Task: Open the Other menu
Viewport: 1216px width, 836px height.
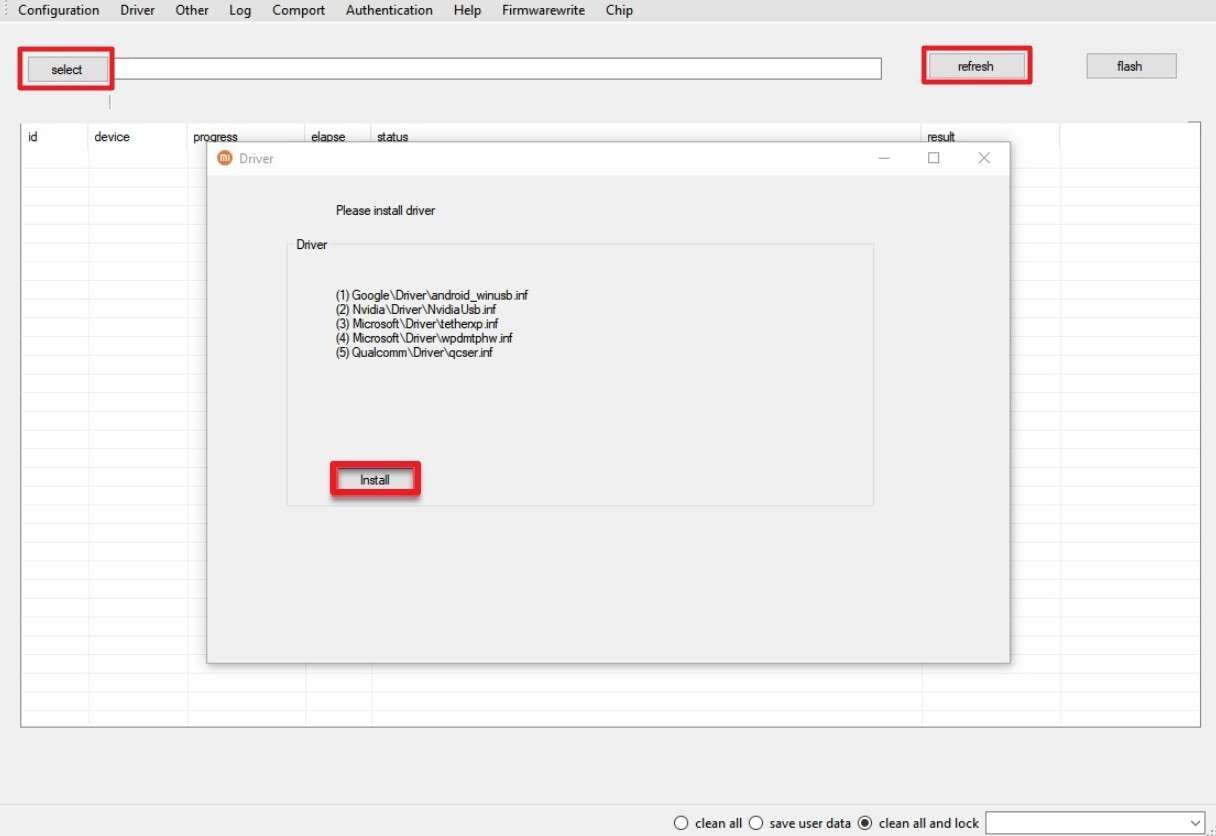Action: (x=191, y=10)
